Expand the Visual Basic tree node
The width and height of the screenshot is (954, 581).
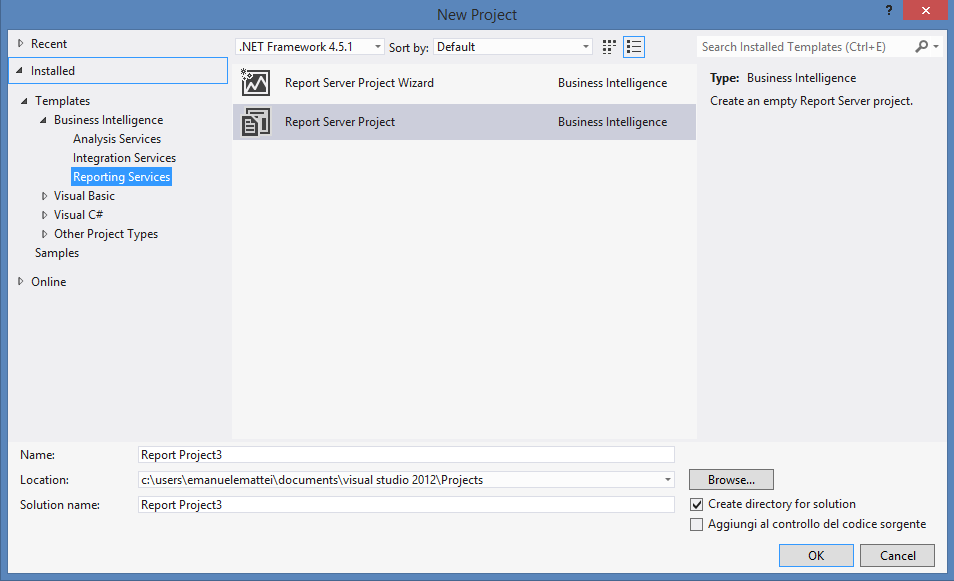pyautogui.click(x=44, y=196)
